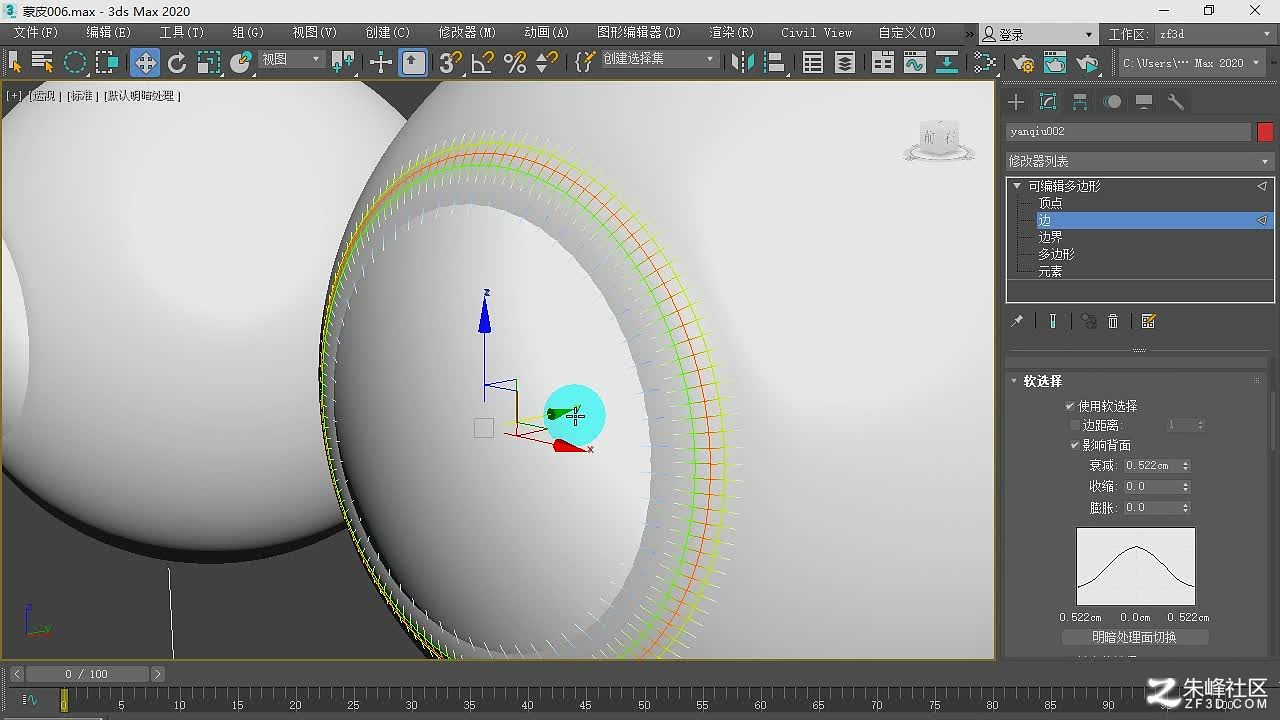Image resolution: width=1280 pixels, height=720 pixels.
Task: Click the Render Production teapot
Action: (x=1088, y=62)
